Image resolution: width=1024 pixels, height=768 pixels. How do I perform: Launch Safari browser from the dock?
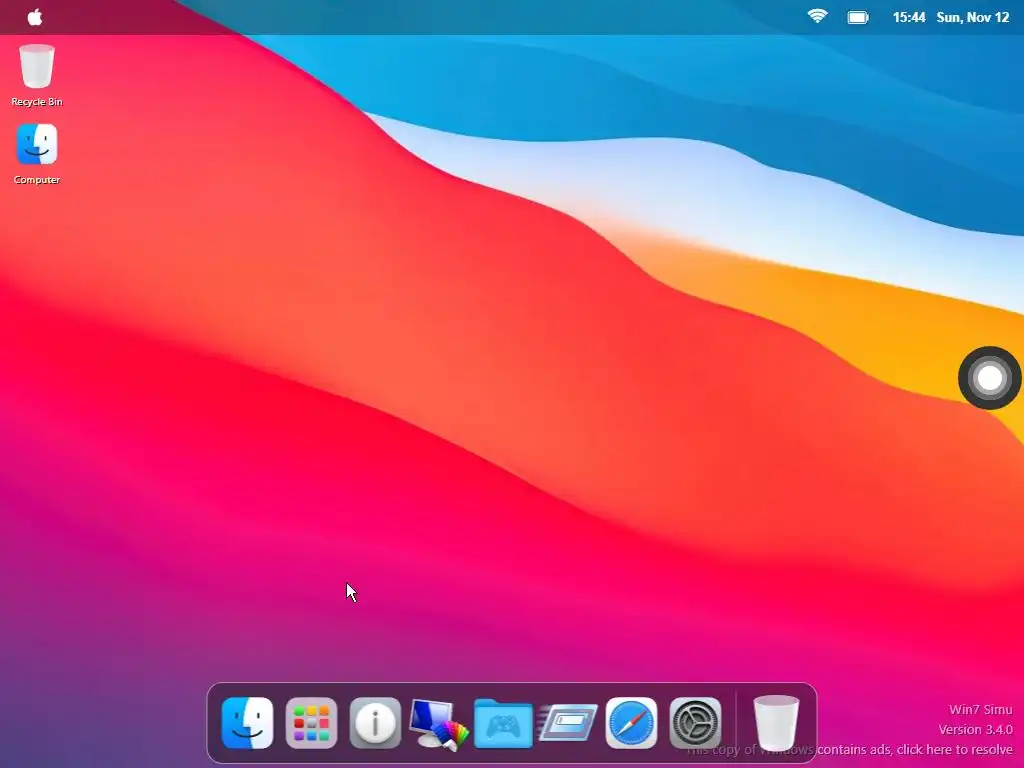(x=631, y=723)
